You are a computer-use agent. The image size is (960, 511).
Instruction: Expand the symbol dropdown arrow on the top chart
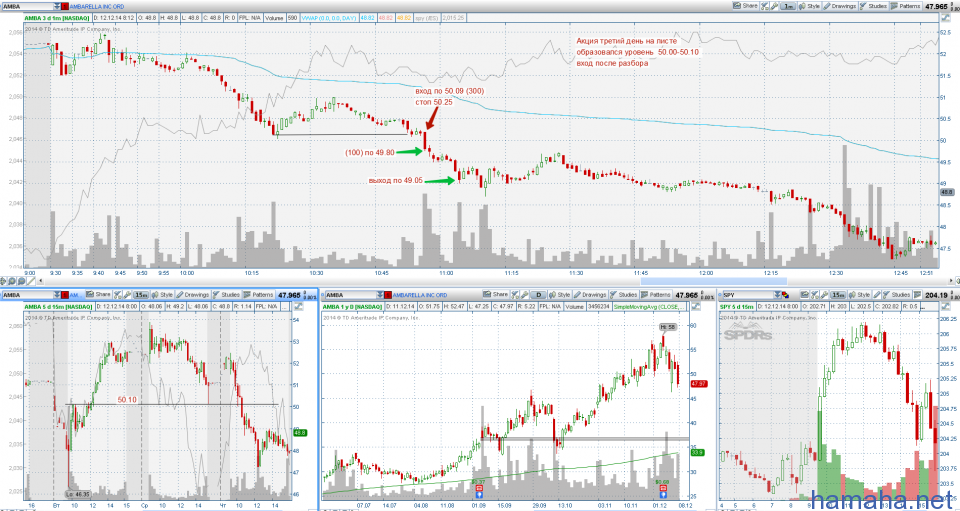[x=57, y=7]
